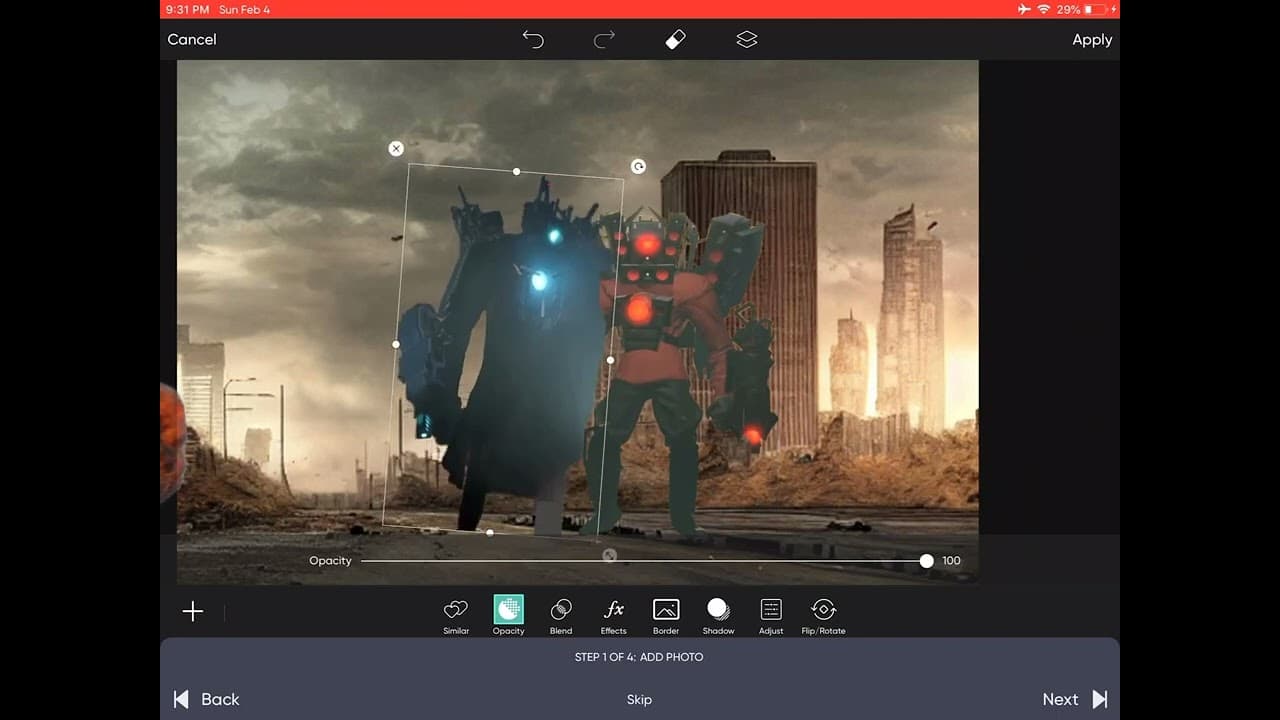Open the Effects tool
Viewport: 1280px width, 720px height.
[x=614, y=616]
